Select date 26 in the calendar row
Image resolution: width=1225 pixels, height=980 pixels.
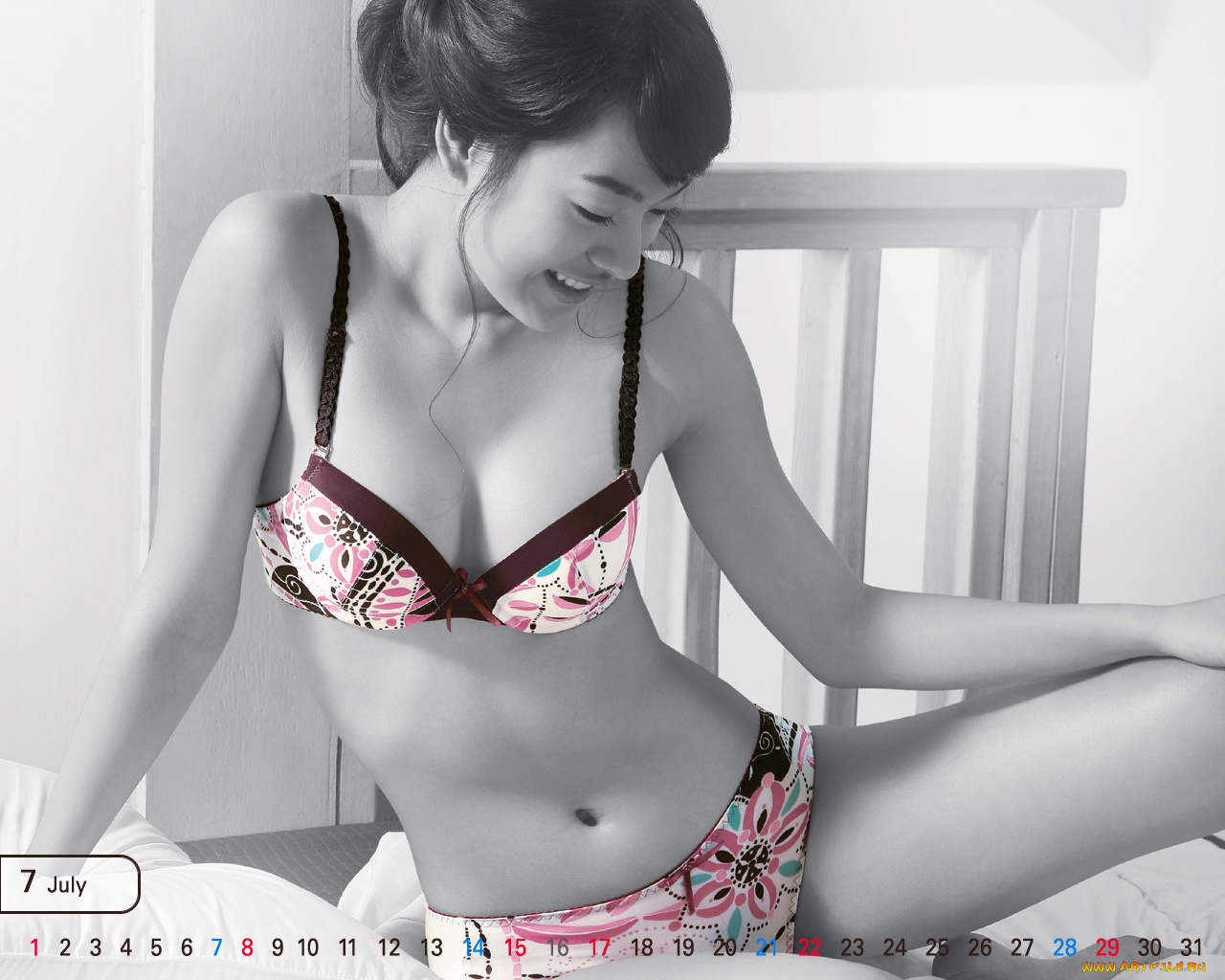pos(979,947)
